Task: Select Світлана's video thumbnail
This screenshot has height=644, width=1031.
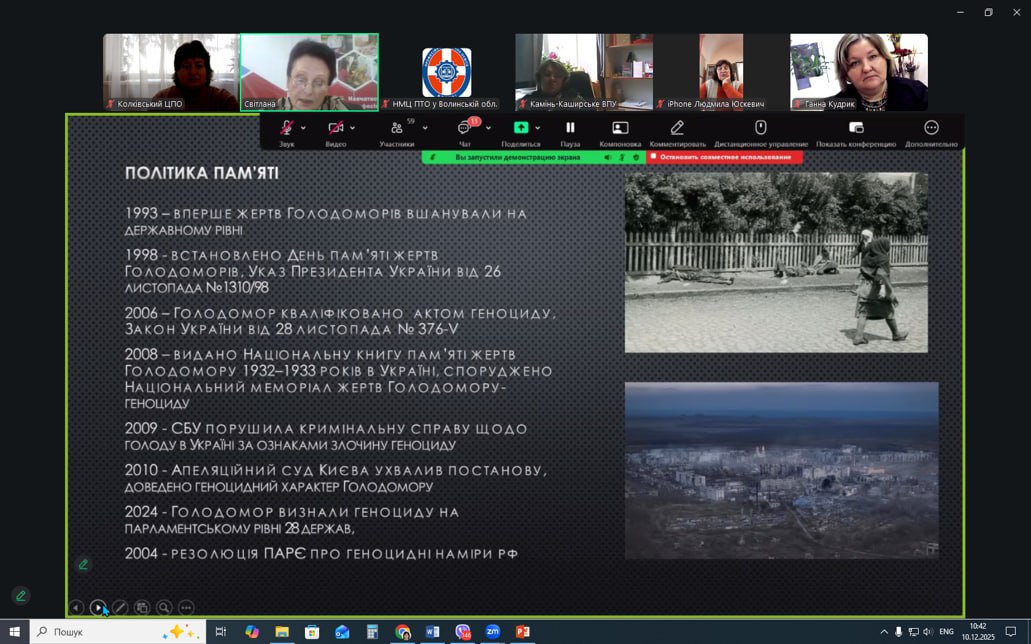Action: [x=309, y=72]
